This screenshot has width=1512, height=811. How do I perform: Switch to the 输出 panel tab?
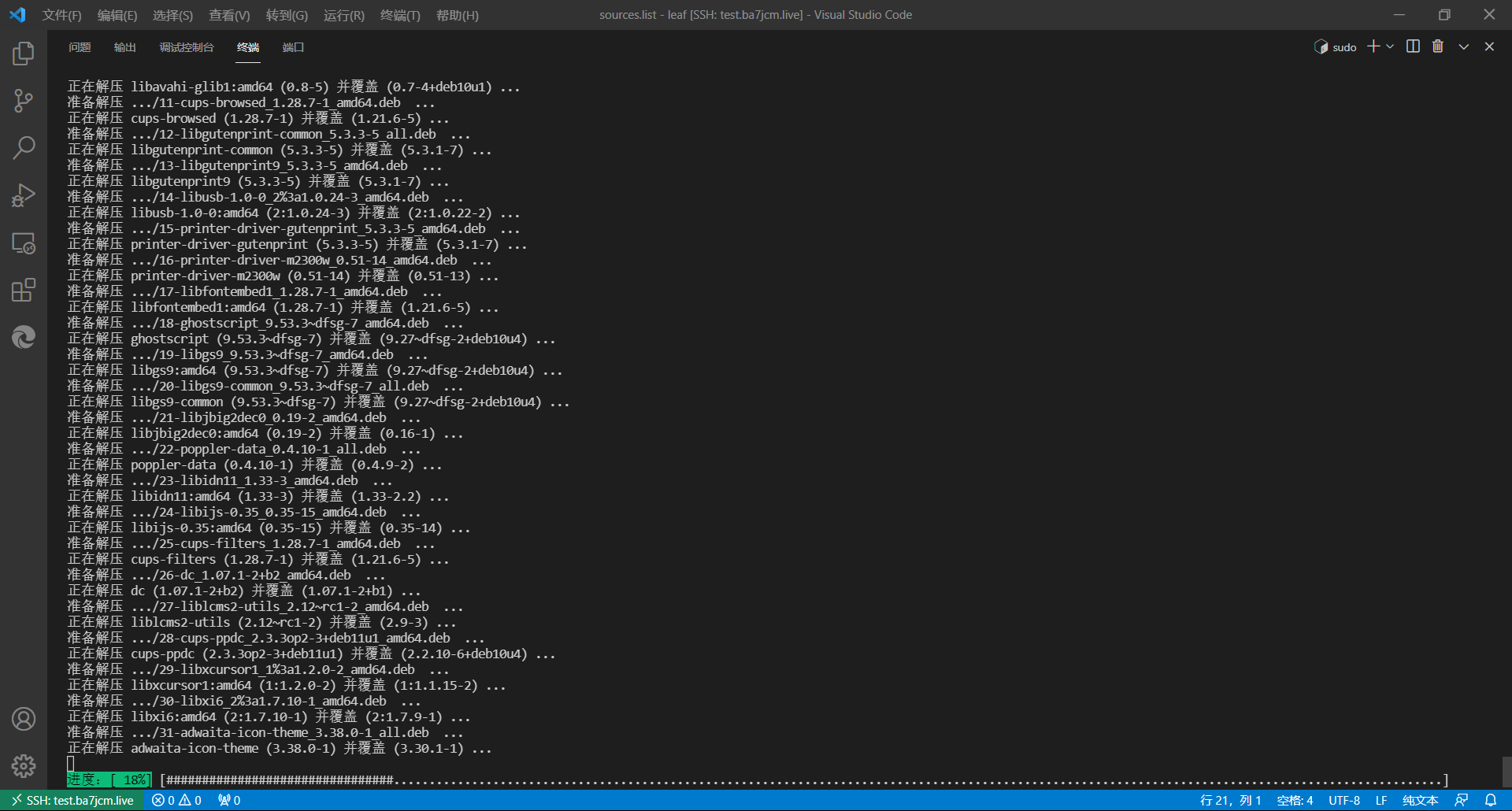pyautogui.click(x=125, y=47)
